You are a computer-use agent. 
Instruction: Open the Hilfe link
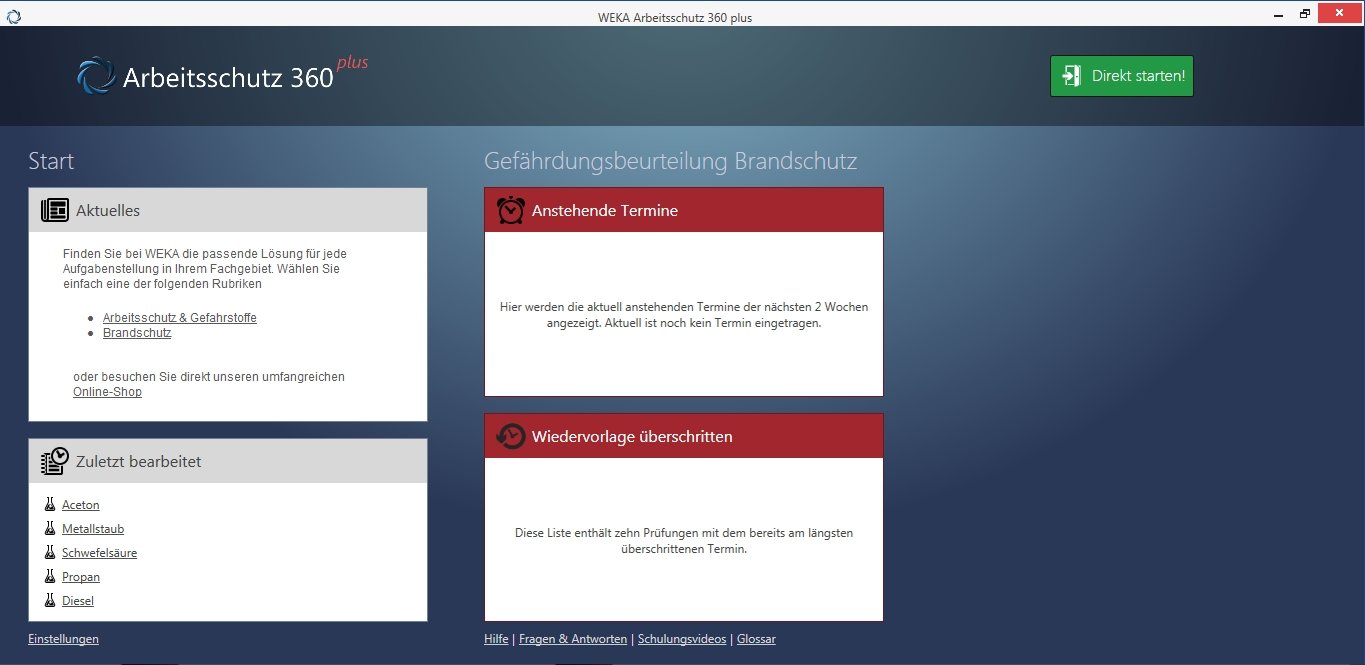tap(496, 639)
